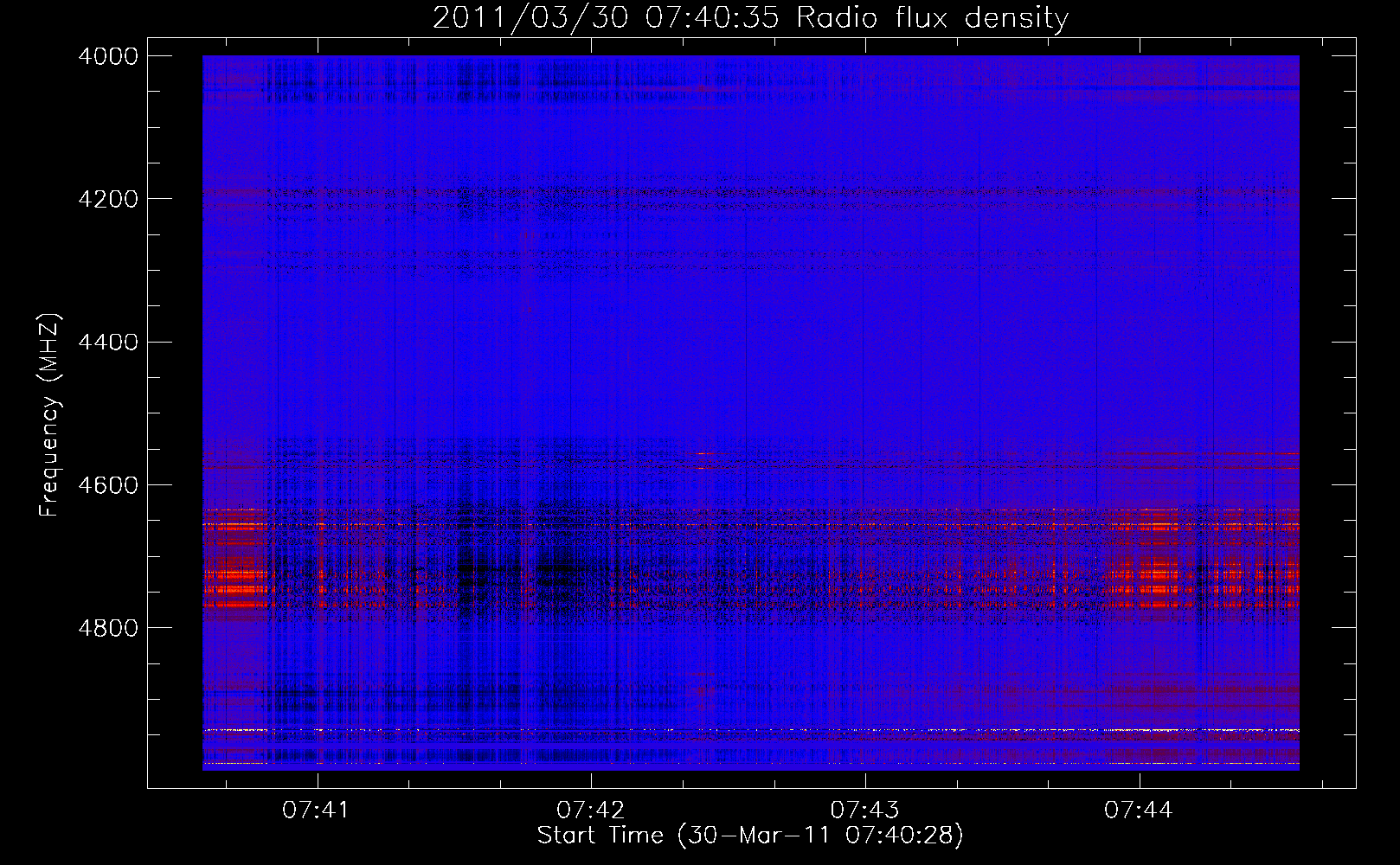Viewport: 1400px width, 865px height.
Task: Click the 4600 frequency tick label
Action: click(x=108, y=485)
